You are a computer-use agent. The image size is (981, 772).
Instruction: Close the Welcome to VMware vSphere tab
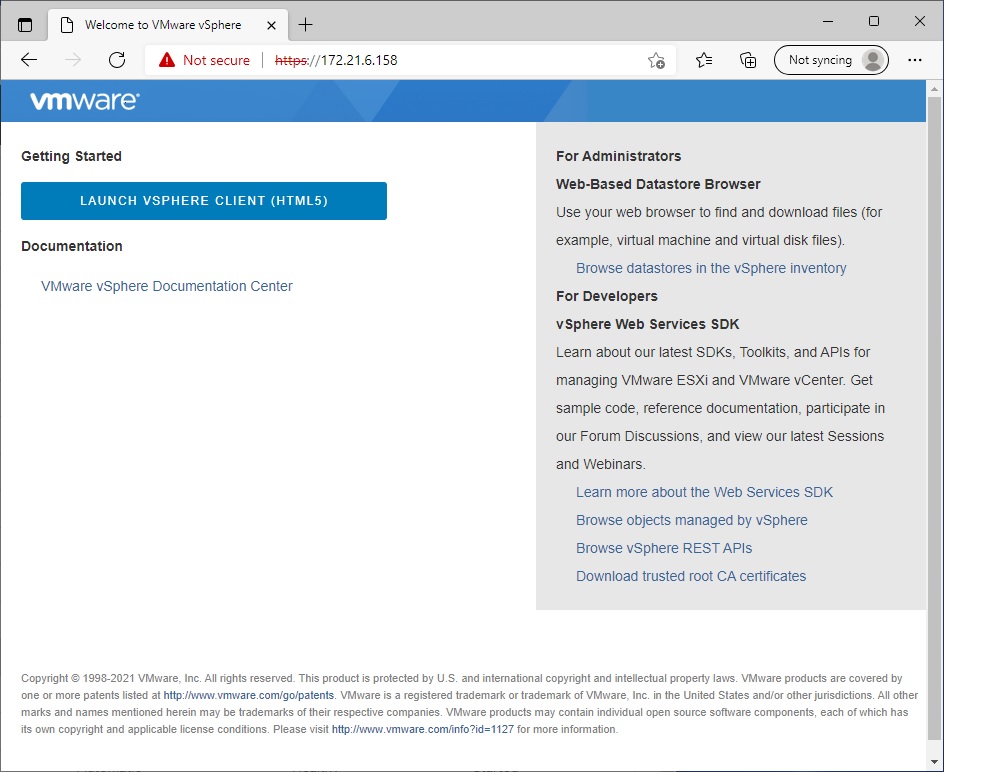[x=272, y=25]
